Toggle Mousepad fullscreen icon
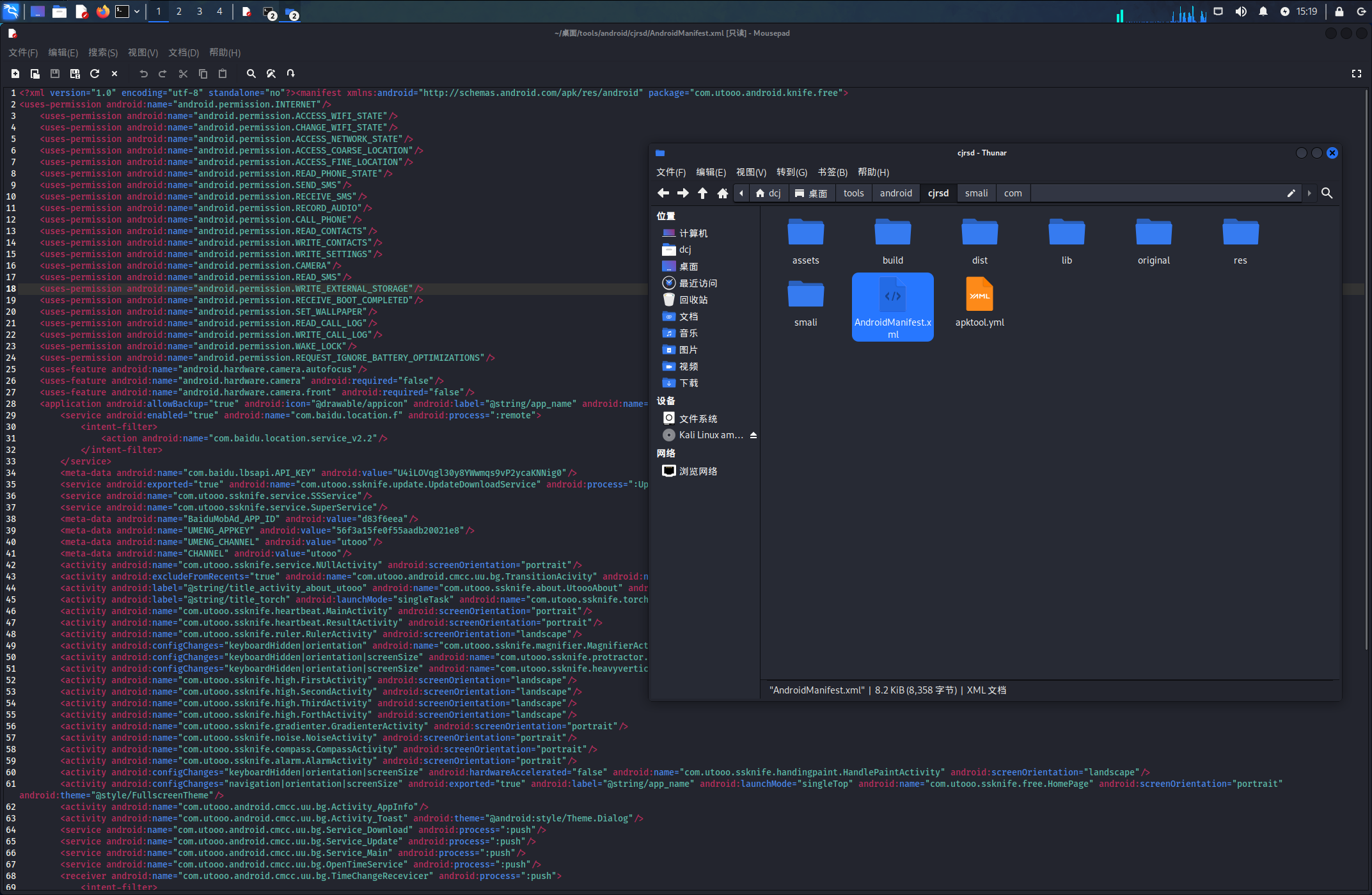The width and height of the screenshot is (1372, 895). pos(1357,74)
